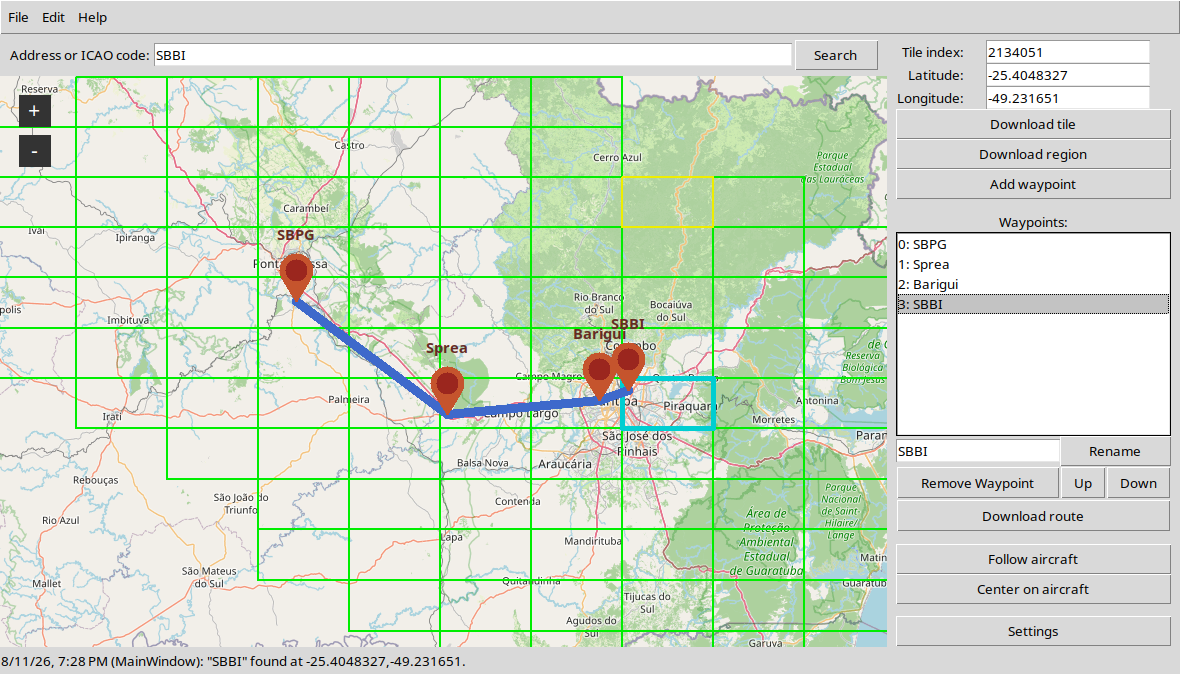1180x674 pixels.
Task: Click the blue route line between SBPG and Sprea
Action: point(370,355)
